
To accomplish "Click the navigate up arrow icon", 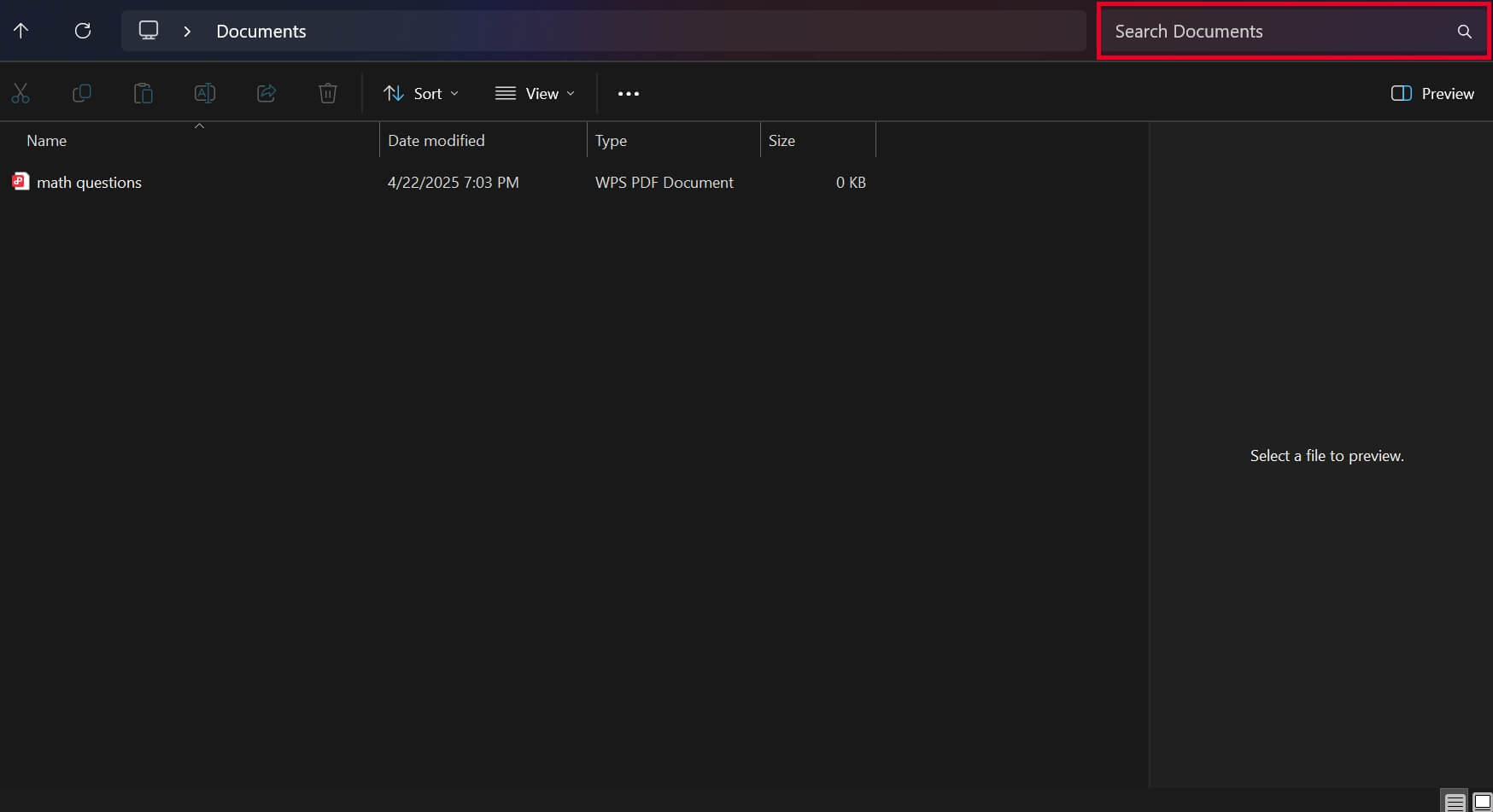I will (x=20, y=31).
